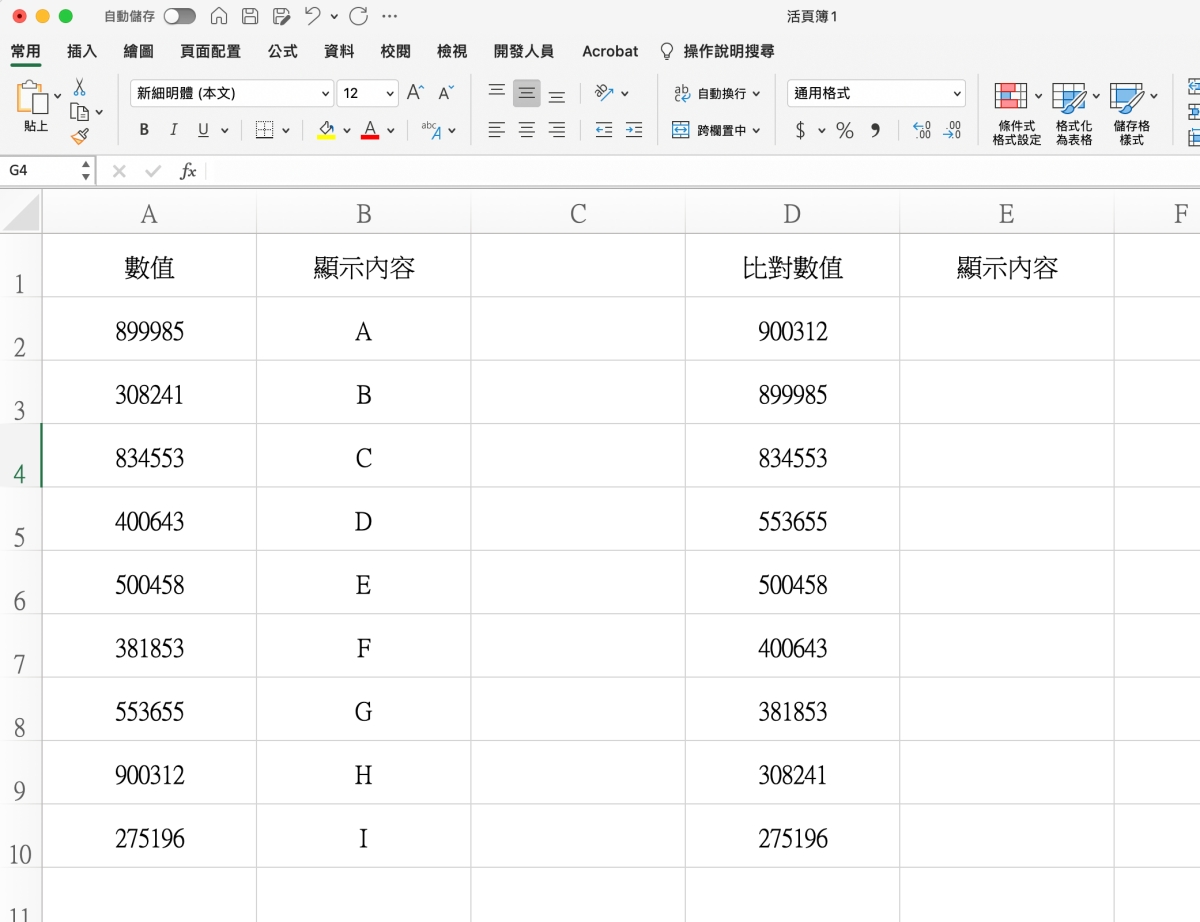Switch to the 公式 ribbon tab
Screen dimensions: 1200x922
[x=282, y=51]
